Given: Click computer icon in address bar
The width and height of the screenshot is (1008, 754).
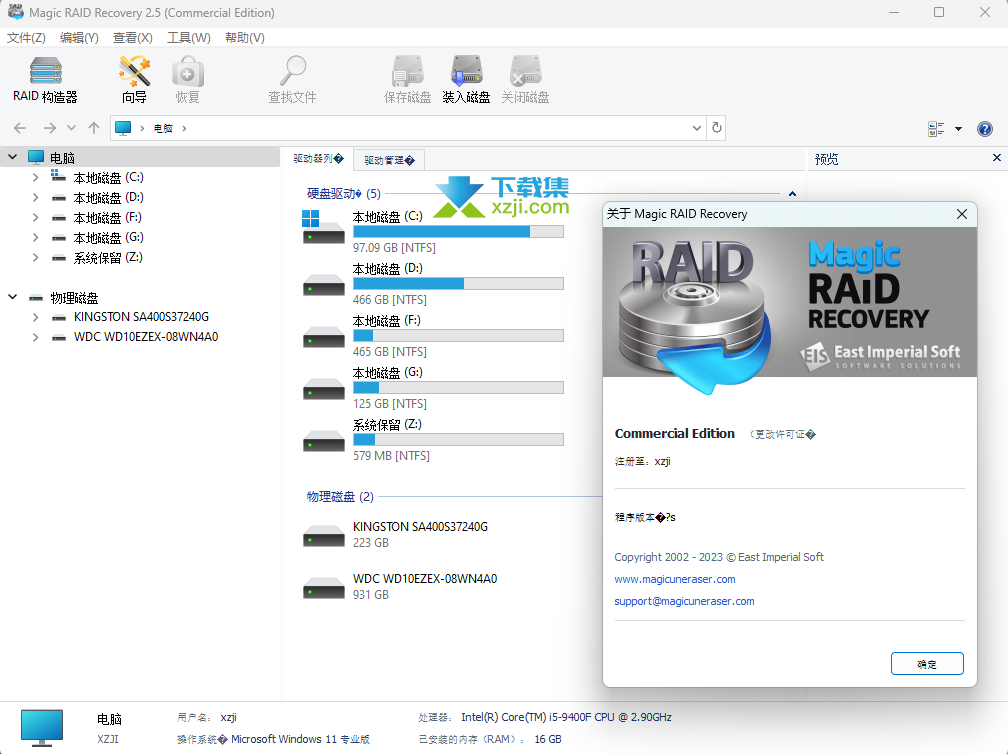Looking at the screenshot, I should point(123,128).
